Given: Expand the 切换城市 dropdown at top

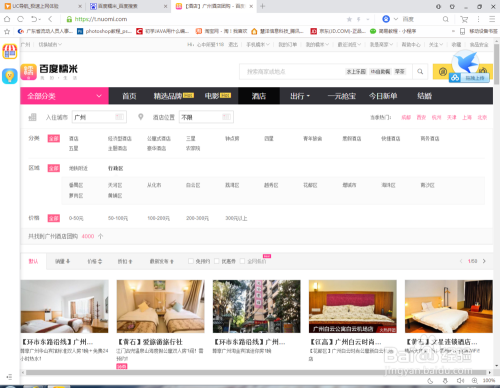Looking at the screenshot, I should pyautogui.click(x=50, y=44).
